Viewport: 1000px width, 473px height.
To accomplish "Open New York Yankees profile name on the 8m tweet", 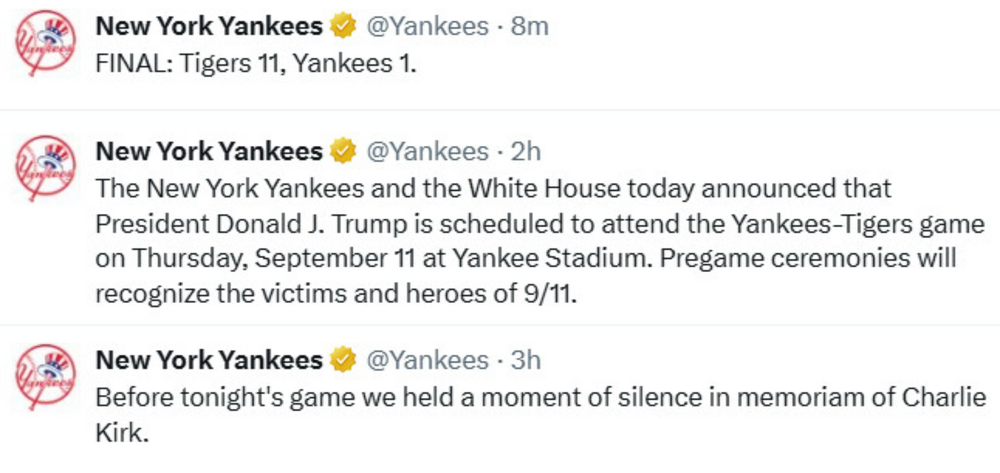I will click(x=209, y=27).
